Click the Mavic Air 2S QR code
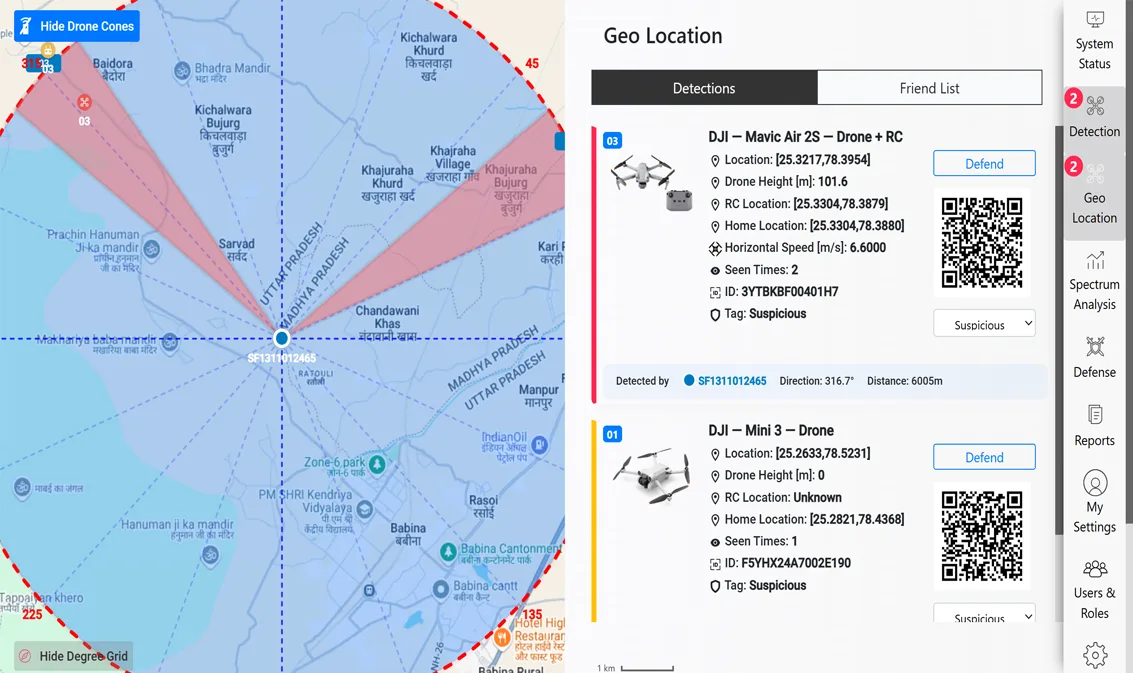The width and height of the screenshot is (1133, 673). coord(982,243)
